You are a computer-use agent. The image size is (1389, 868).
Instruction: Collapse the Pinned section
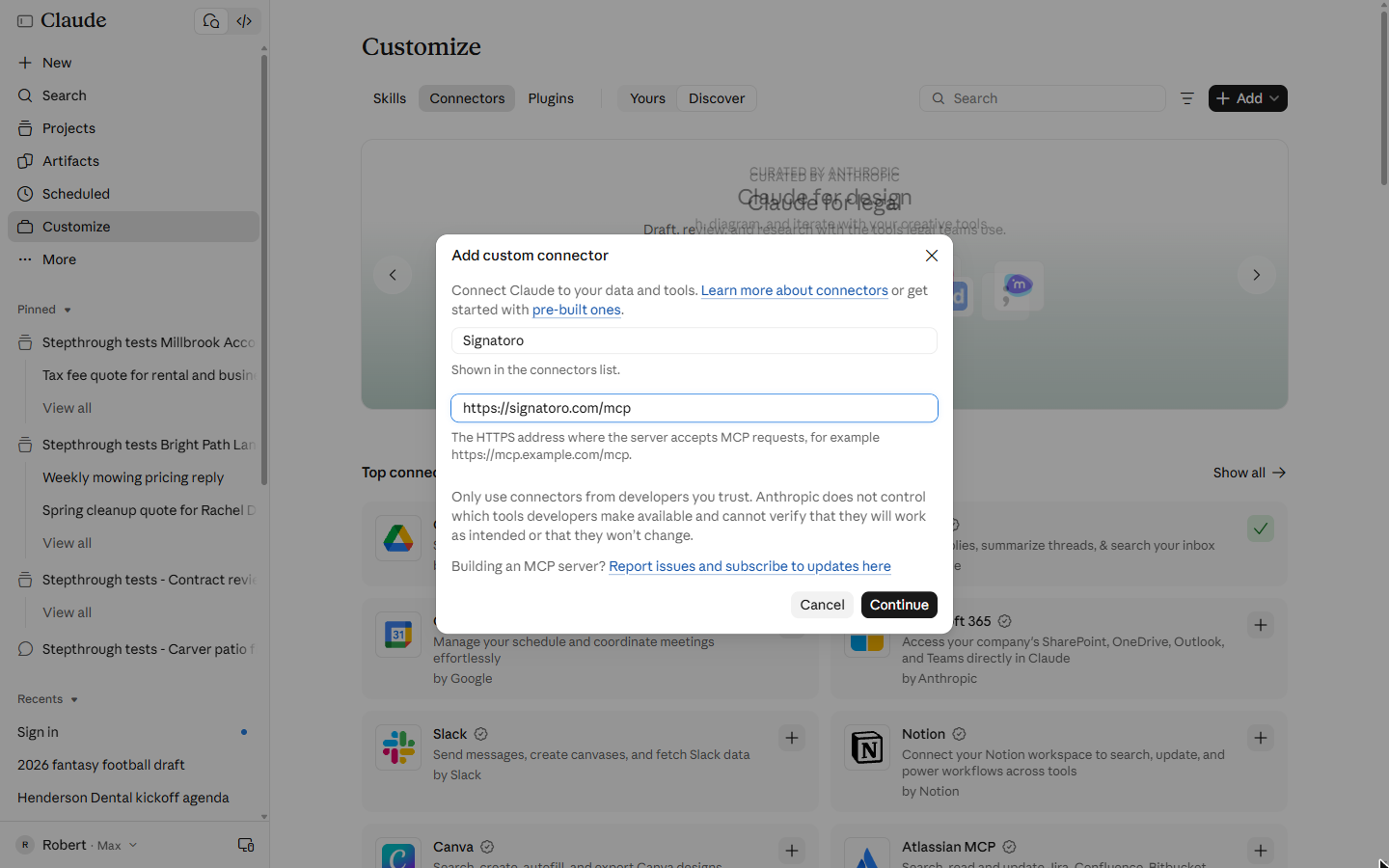(44, 310)
